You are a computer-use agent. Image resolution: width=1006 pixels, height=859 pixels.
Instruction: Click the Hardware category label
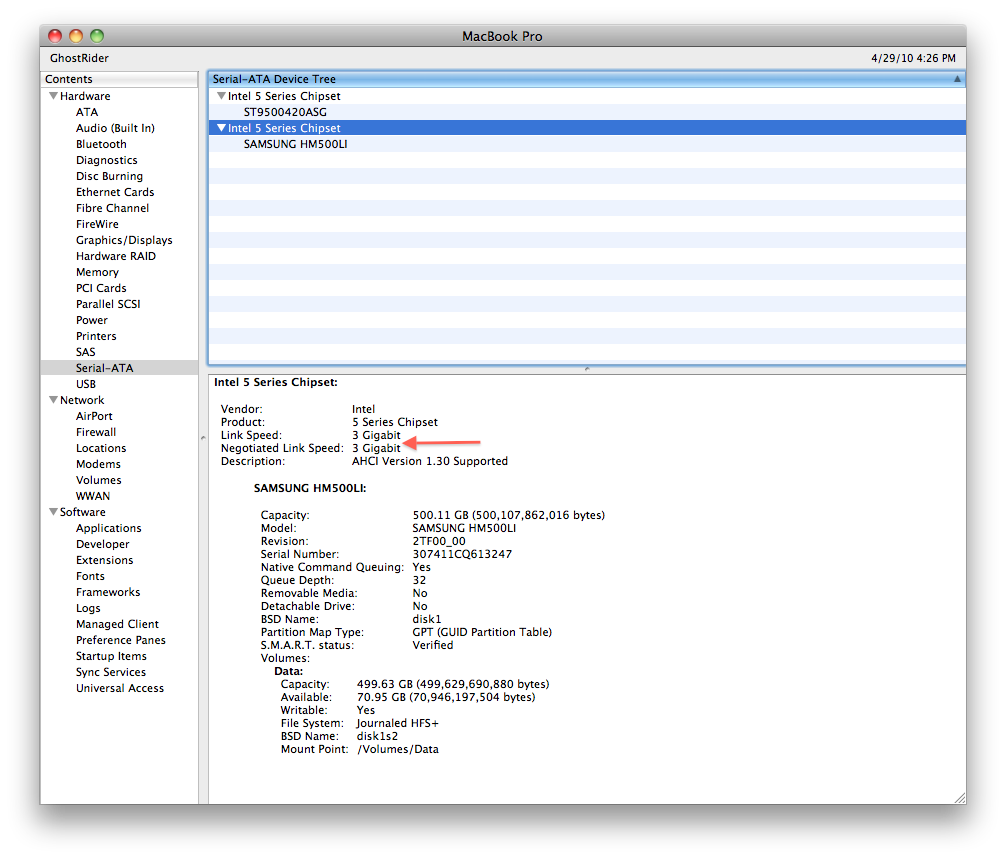(x=85, y=96)
